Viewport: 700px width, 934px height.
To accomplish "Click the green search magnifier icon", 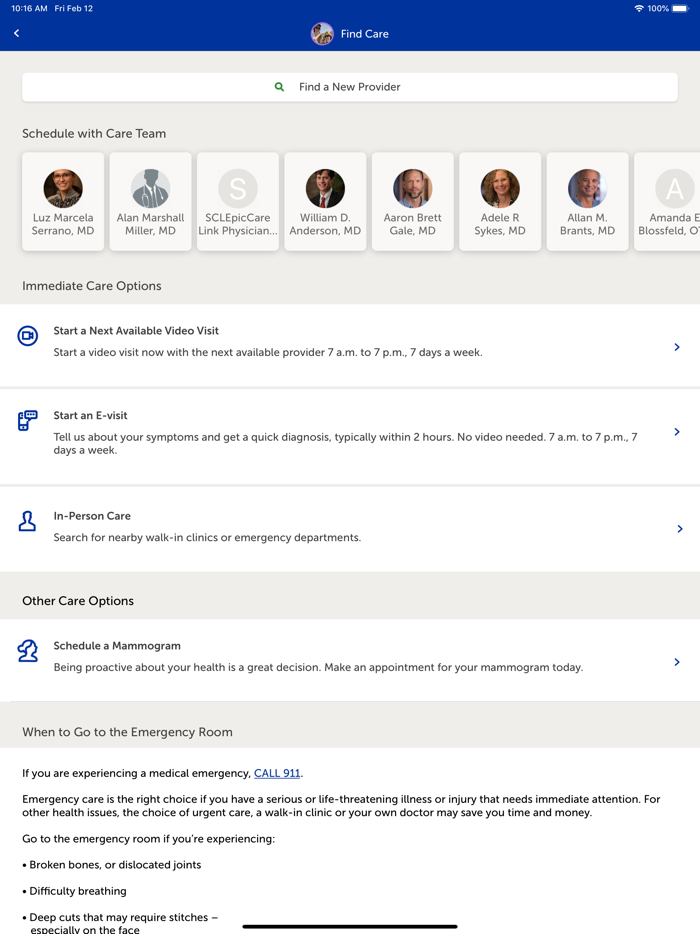I will click(280, 87).
